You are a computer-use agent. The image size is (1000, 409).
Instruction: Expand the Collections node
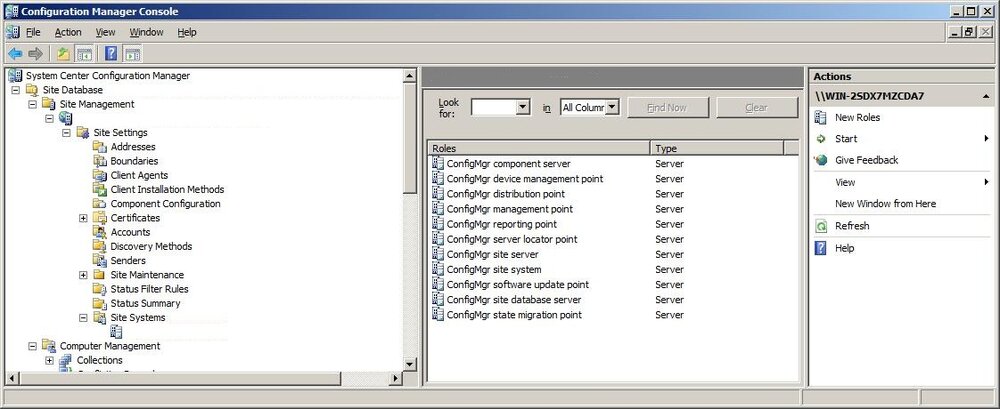tap(49, 361)
